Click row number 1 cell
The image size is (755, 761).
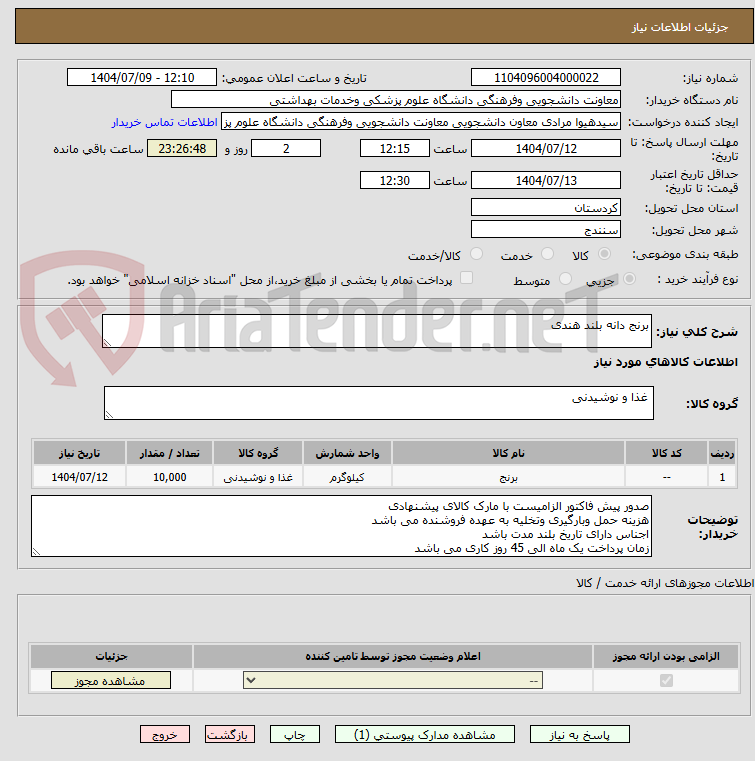[722, 477]
